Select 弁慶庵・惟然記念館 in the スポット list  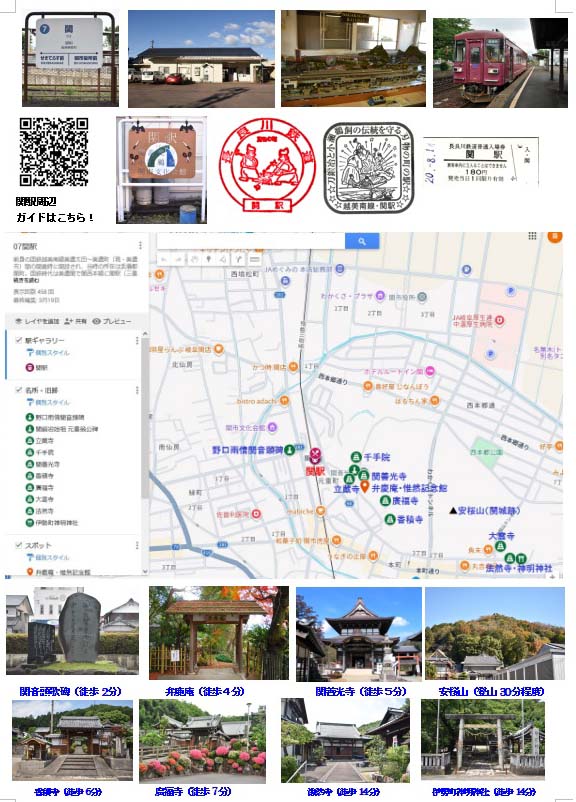58,572
